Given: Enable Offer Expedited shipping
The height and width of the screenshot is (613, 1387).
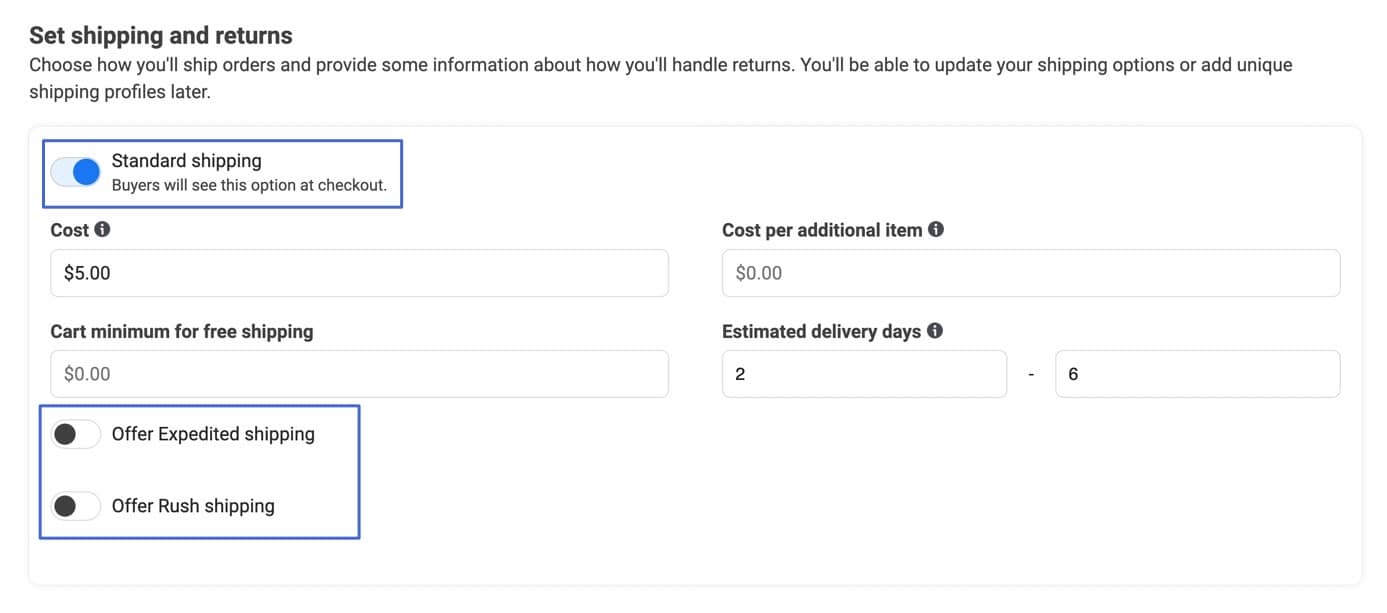Looking at the screenshot, I should [75, 434].
